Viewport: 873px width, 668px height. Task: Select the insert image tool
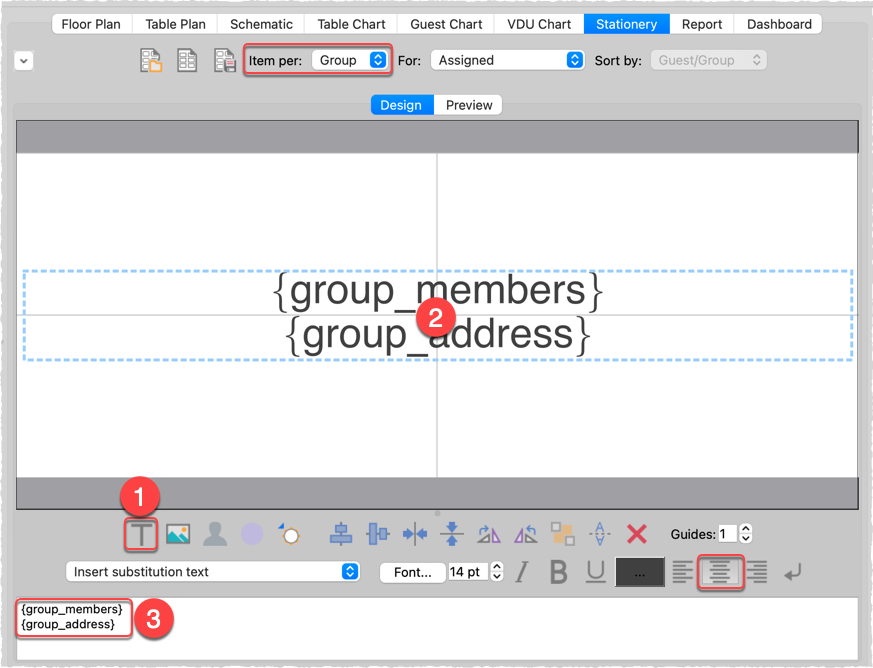pos(177,533)
